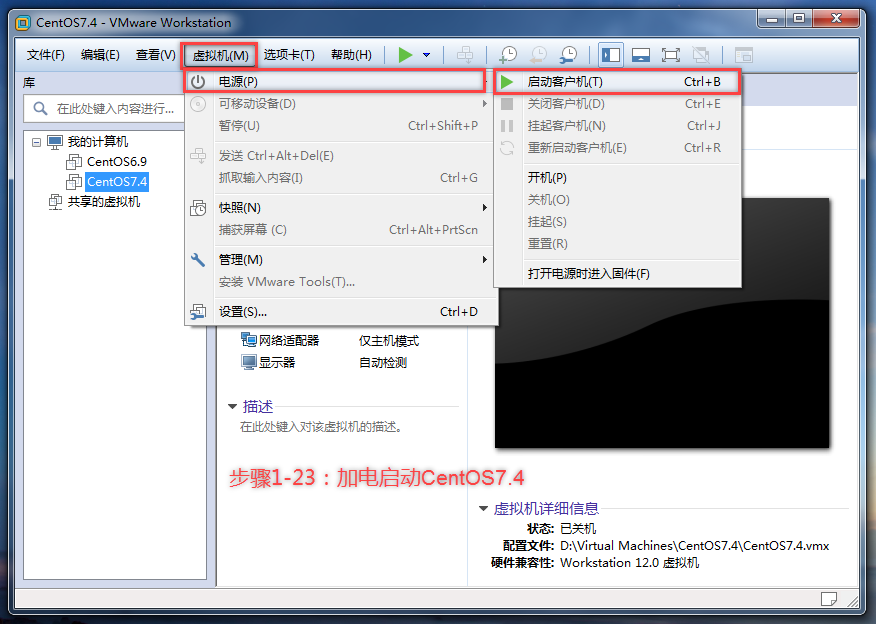876x624 pixels.
Task: Click the take snapshot toolbar icon
Action: pos(508,55)
